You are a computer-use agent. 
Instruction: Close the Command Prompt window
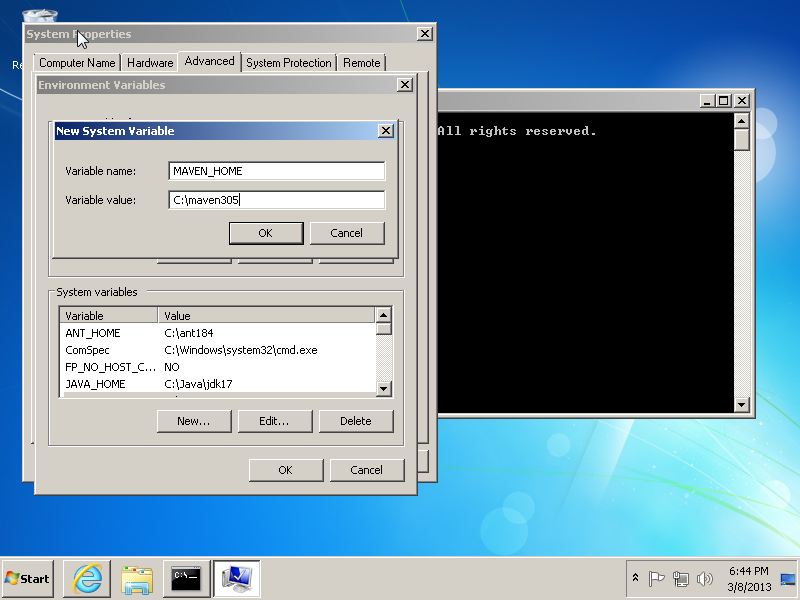coord(742,101)
